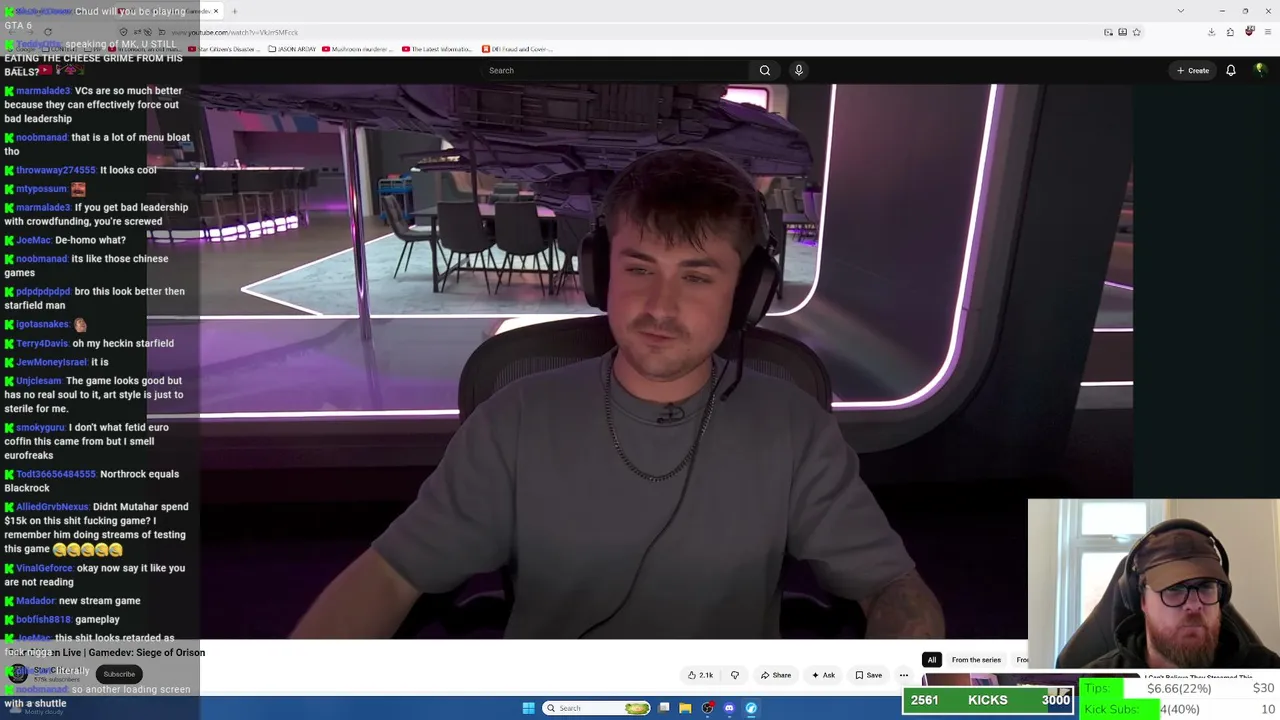Screen dimensions: 1280x720
Task: Open the Task View taskbar icon
Action: (664, 708)
